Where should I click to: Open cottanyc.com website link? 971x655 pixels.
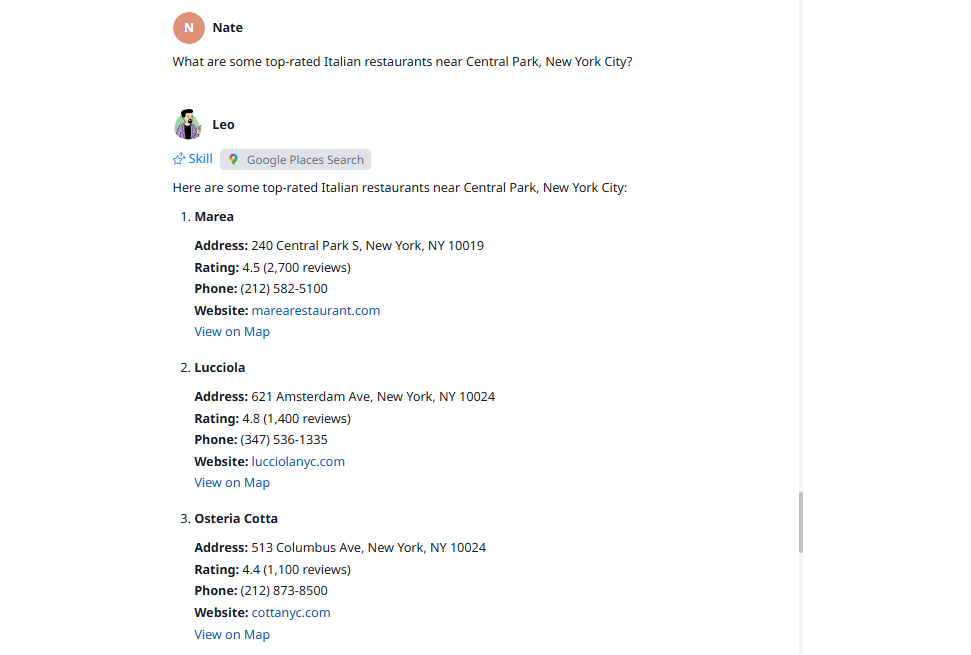click(291, 613)
